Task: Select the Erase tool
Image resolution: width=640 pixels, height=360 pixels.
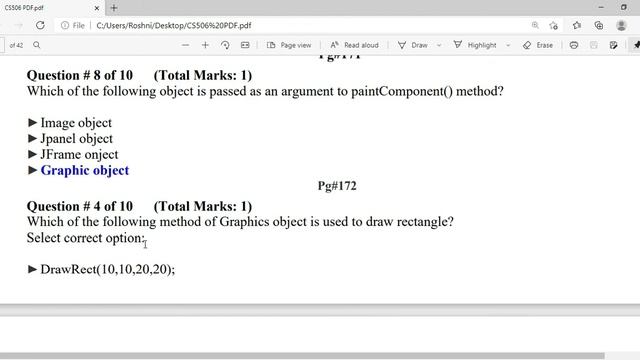Action: (538, 45)
